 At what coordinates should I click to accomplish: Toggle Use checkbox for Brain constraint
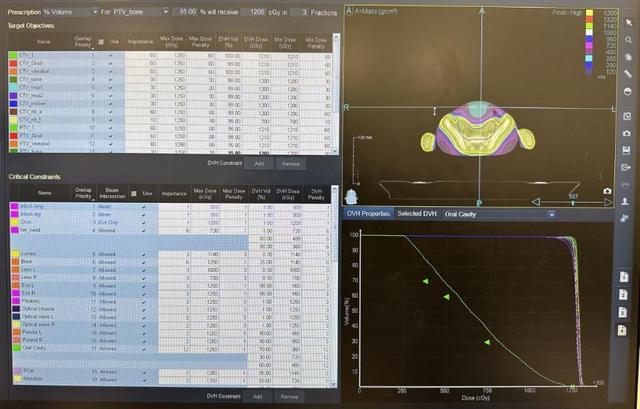pyautogui.click(x=144, y=262)
